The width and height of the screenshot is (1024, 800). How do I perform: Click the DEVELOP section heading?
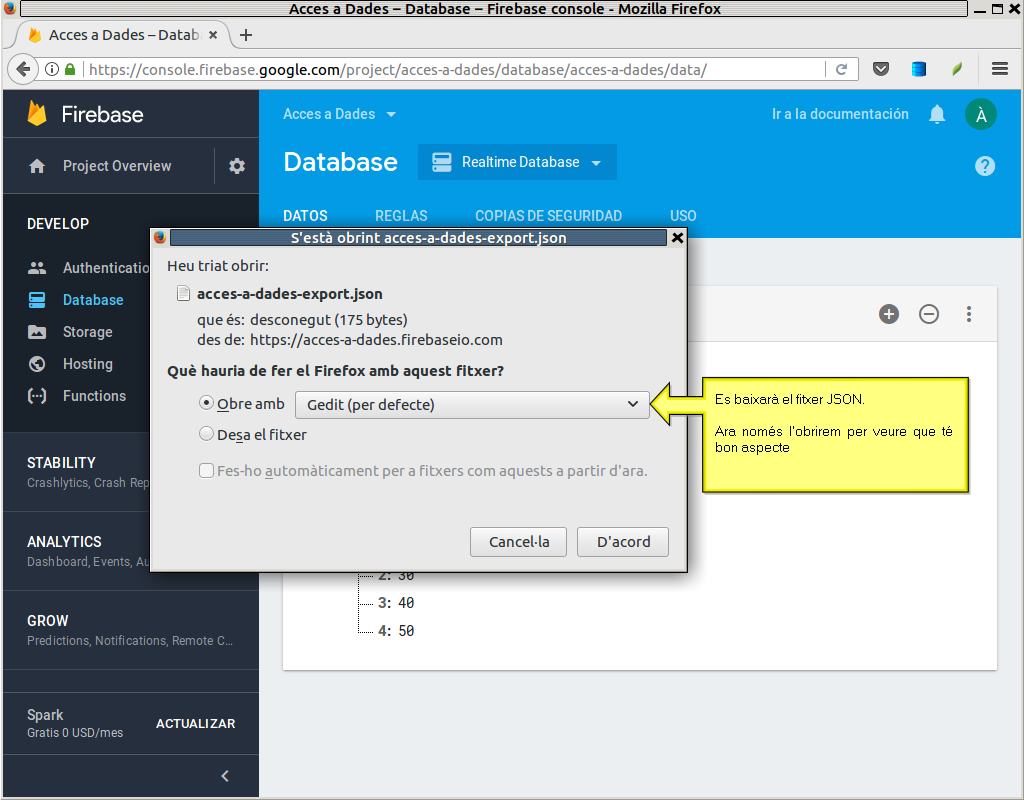[57, 223]
